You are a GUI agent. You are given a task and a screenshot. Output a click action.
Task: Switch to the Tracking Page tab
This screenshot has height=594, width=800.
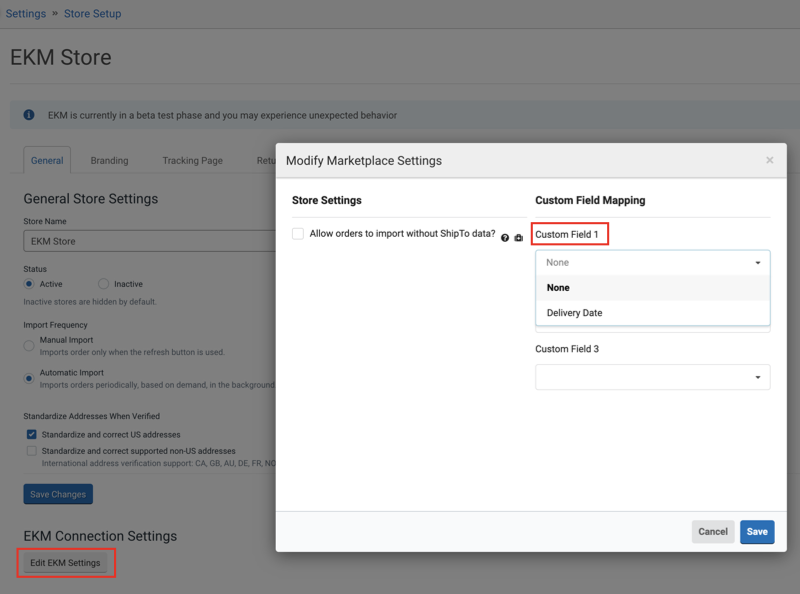pyautogui.click(x=192, y=160)
